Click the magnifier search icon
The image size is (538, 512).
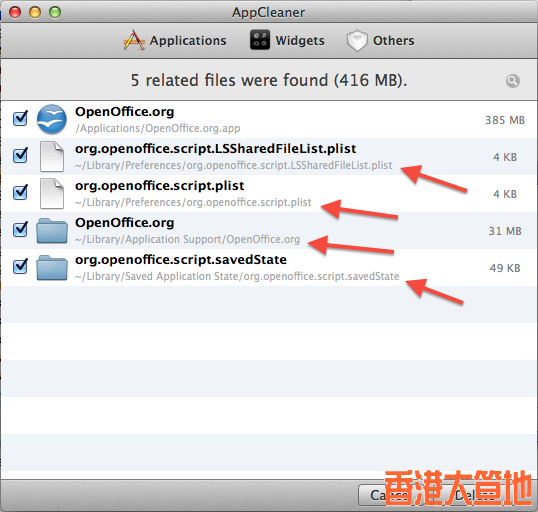click(x=513, y=81)
